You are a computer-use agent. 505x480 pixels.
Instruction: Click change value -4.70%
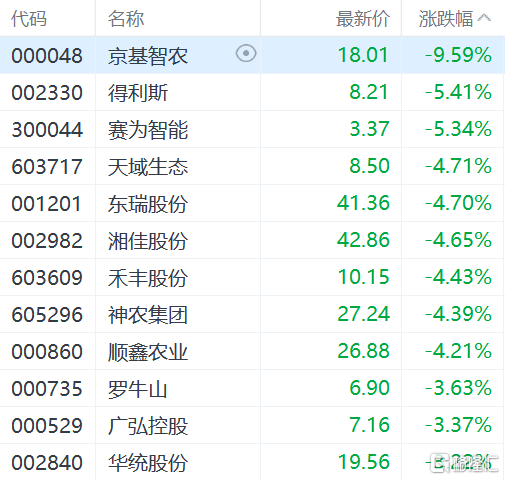(x=458, y=203)
